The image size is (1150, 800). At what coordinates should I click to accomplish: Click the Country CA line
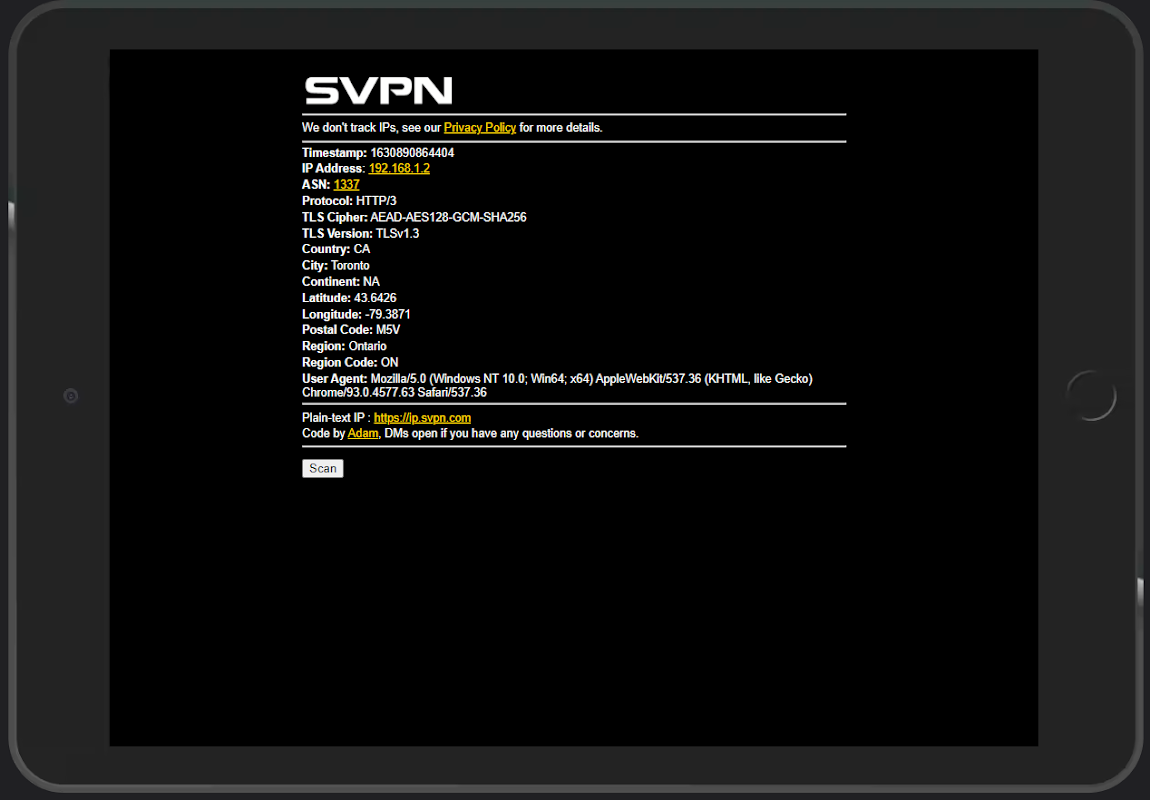click(336, 249)
